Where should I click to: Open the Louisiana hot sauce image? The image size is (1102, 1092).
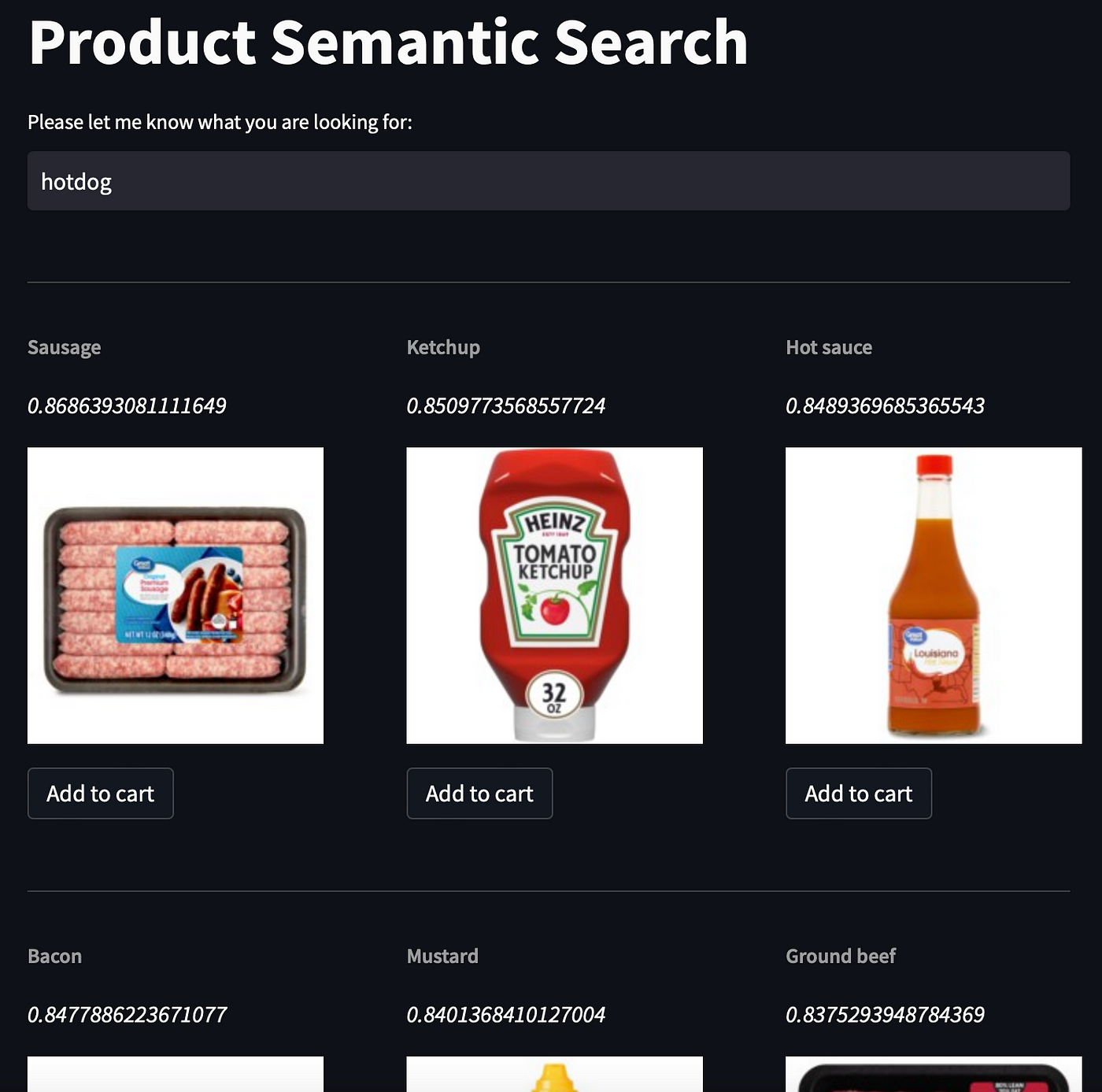[x=934, y=595]
